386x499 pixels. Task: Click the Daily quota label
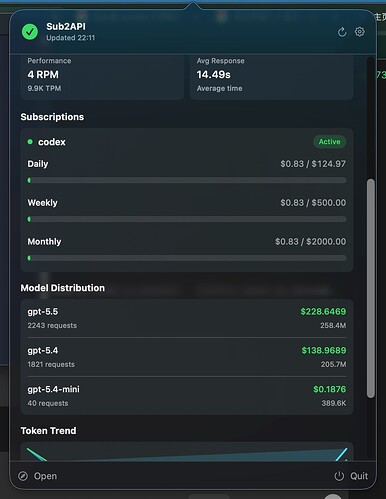point(38,164)
